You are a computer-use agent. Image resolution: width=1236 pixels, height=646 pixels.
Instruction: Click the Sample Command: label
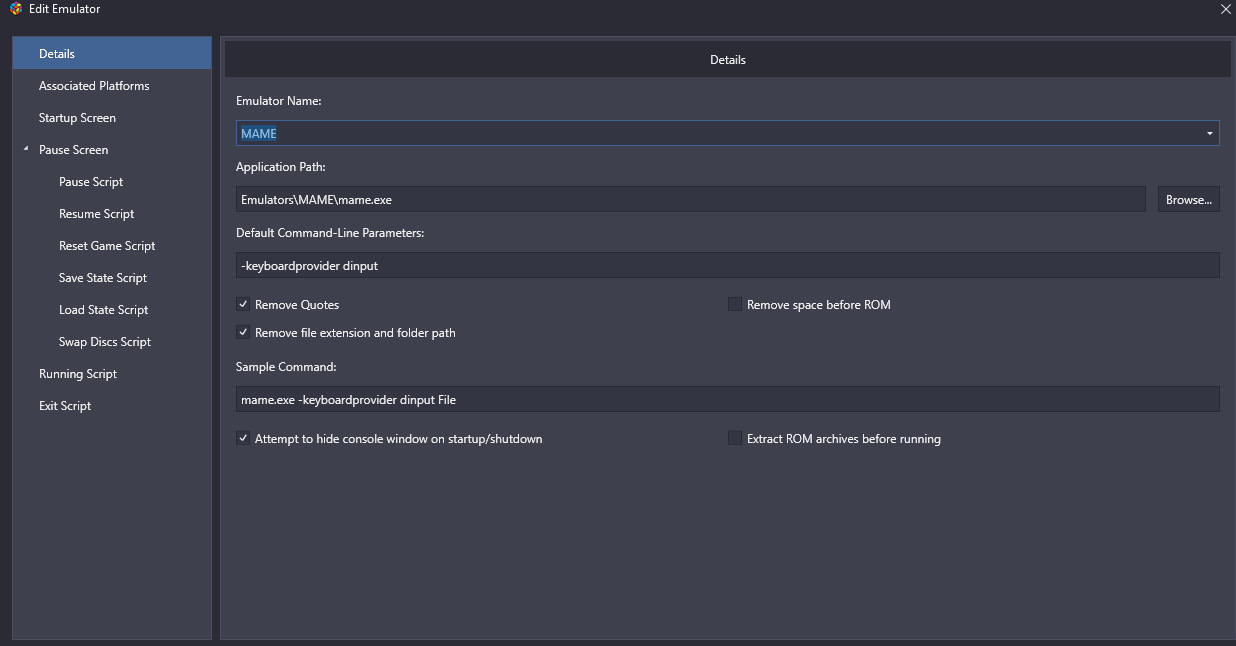pos(286,367)
